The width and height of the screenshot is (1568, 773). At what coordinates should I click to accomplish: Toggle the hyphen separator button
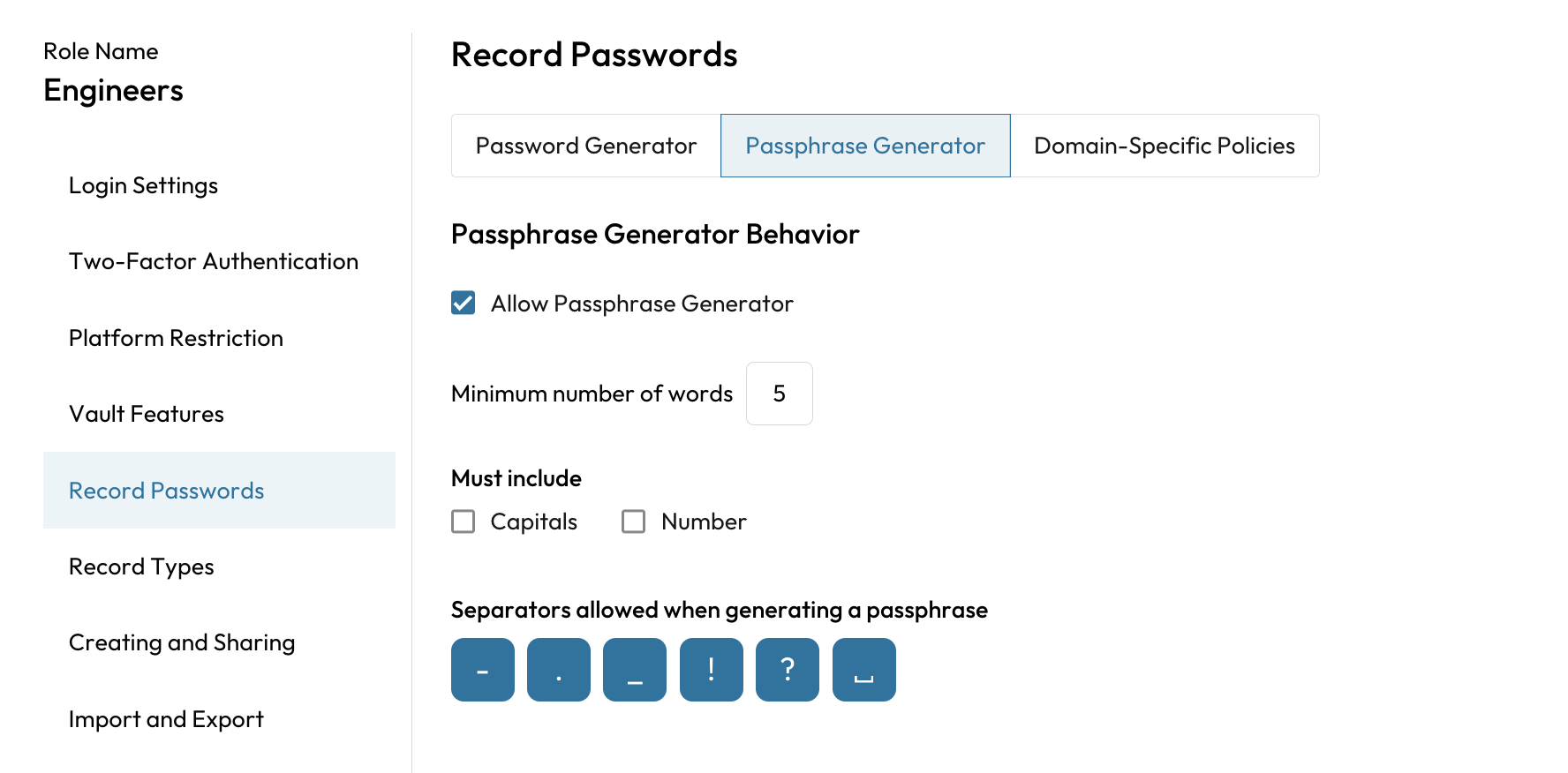pos(482,670)
